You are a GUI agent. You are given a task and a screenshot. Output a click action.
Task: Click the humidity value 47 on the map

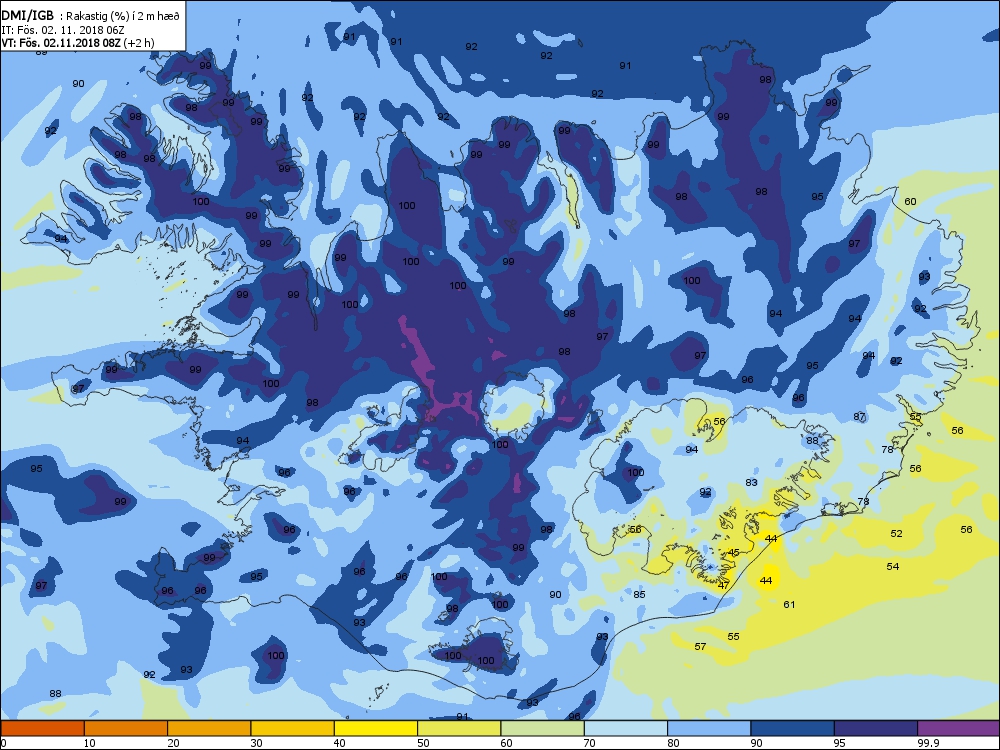click(x=724, y=585)
